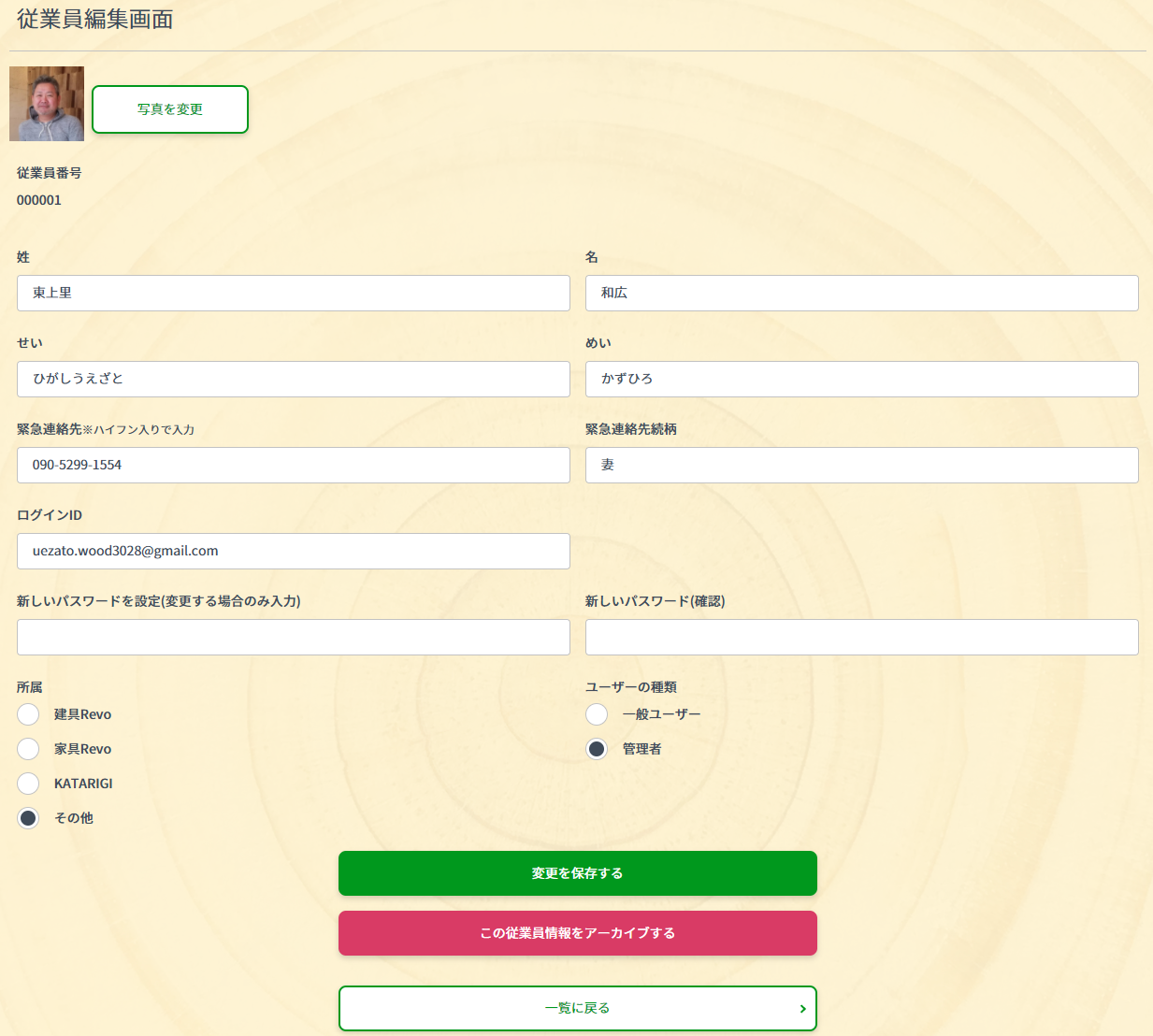
Task: Select the その他 radio button
Action: coord(28,818)
